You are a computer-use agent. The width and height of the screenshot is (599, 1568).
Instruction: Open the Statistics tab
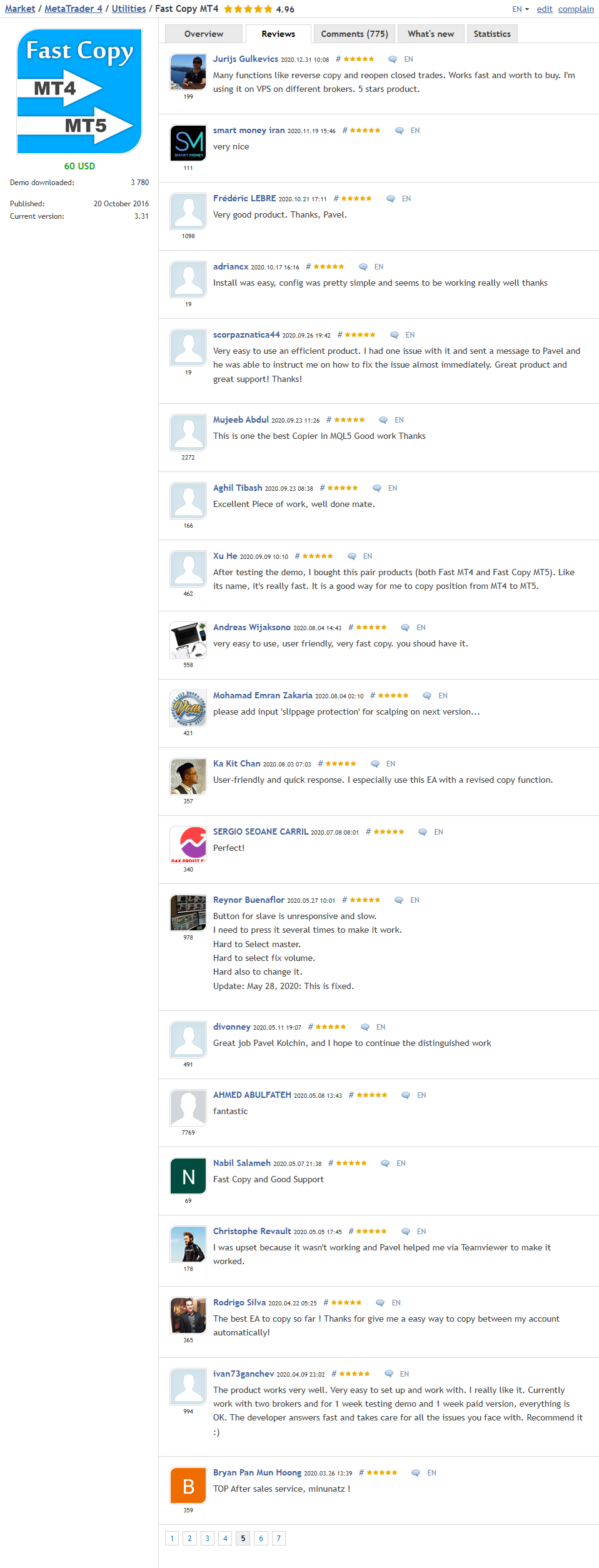pos(492,34)
